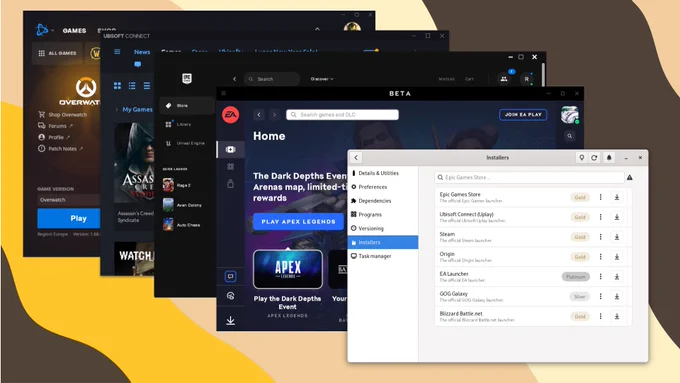Select Installers in the sidebar
The image size is (680, 383).
383,242
